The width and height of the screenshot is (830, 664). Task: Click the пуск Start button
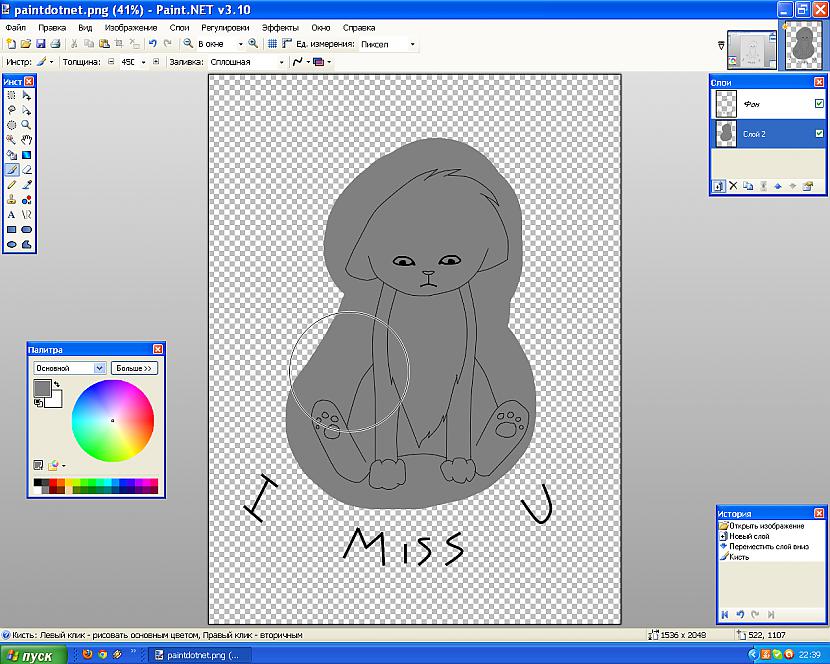pos(33,655)
